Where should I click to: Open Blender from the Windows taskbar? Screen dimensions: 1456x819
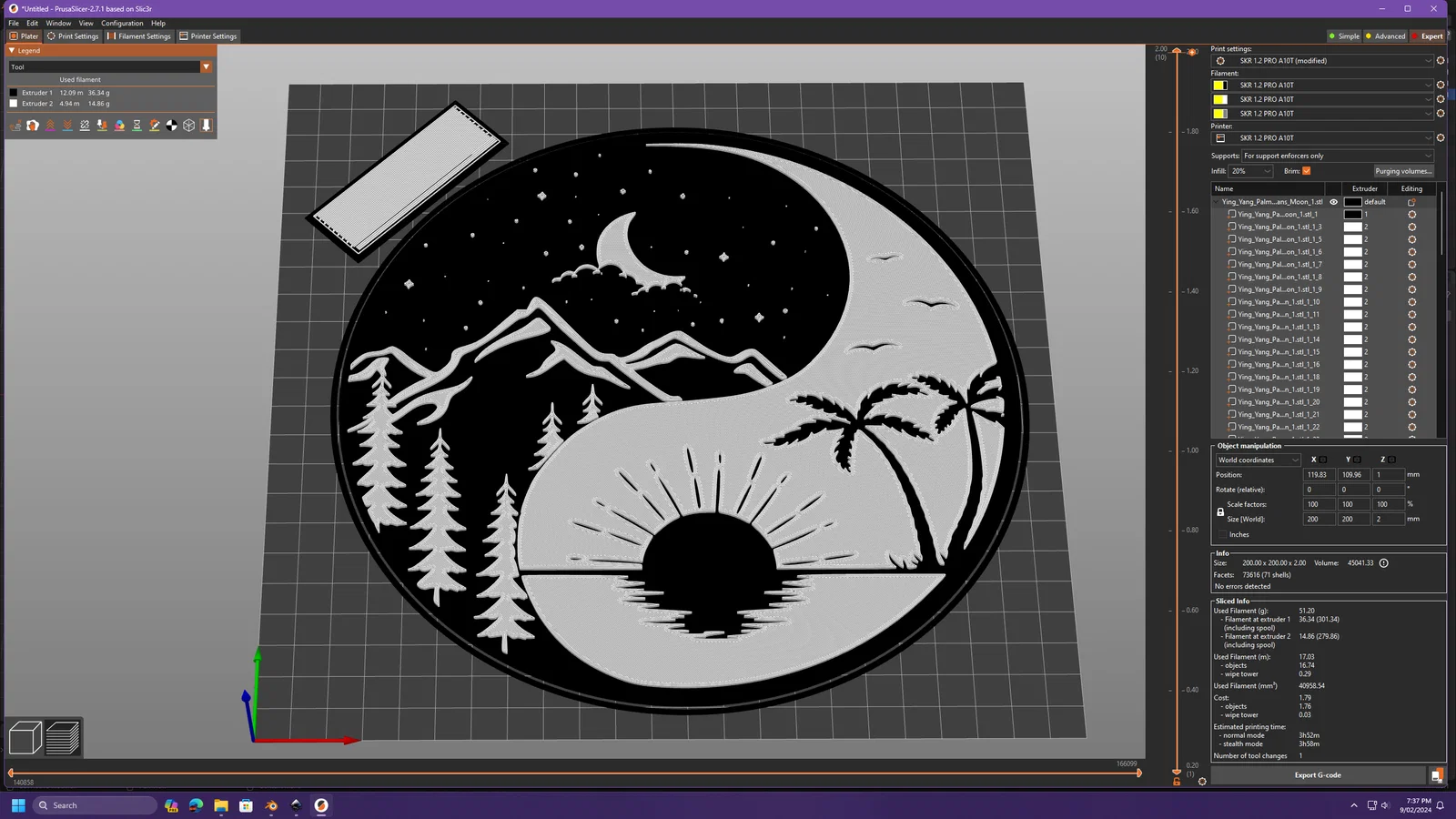pos(271,805)
